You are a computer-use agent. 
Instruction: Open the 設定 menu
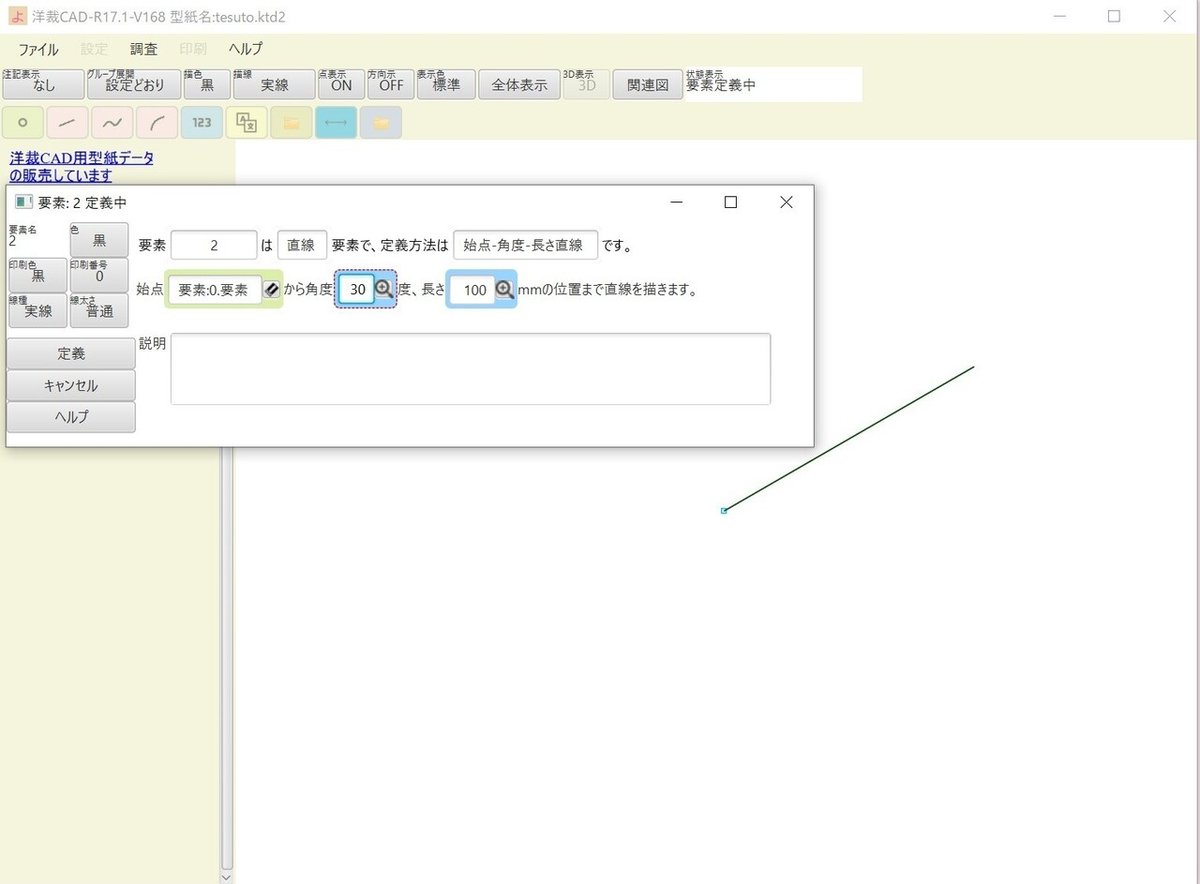tap(94, 49)
